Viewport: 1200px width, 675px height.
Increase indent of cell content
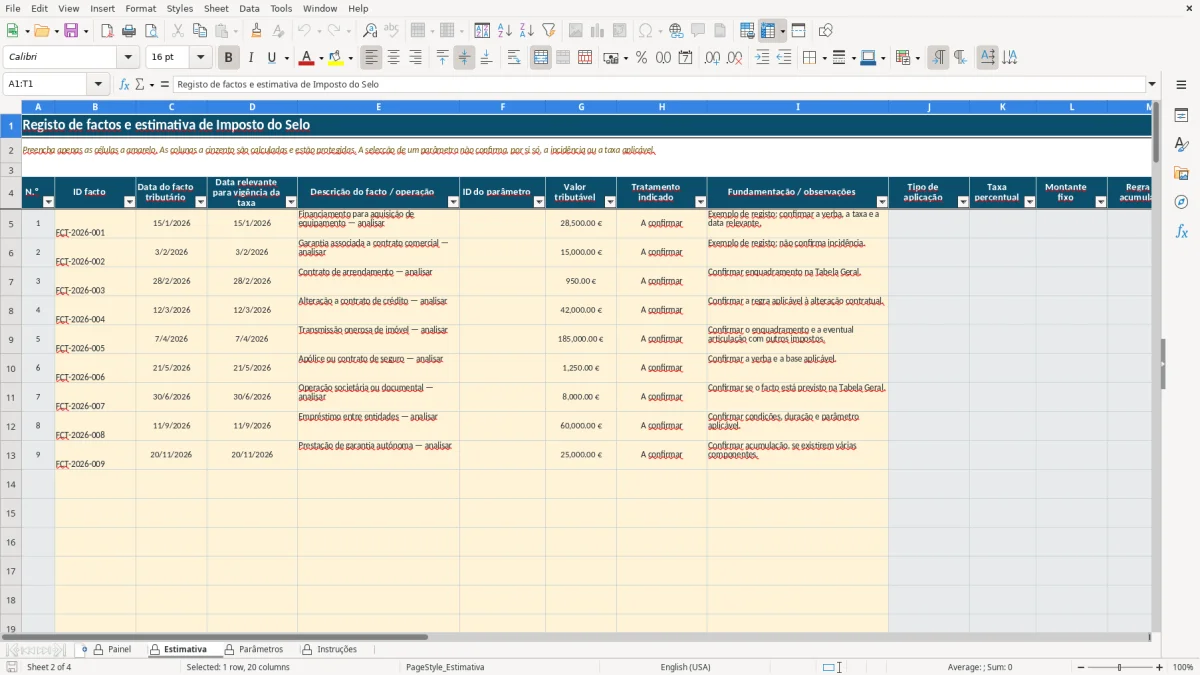762,58
